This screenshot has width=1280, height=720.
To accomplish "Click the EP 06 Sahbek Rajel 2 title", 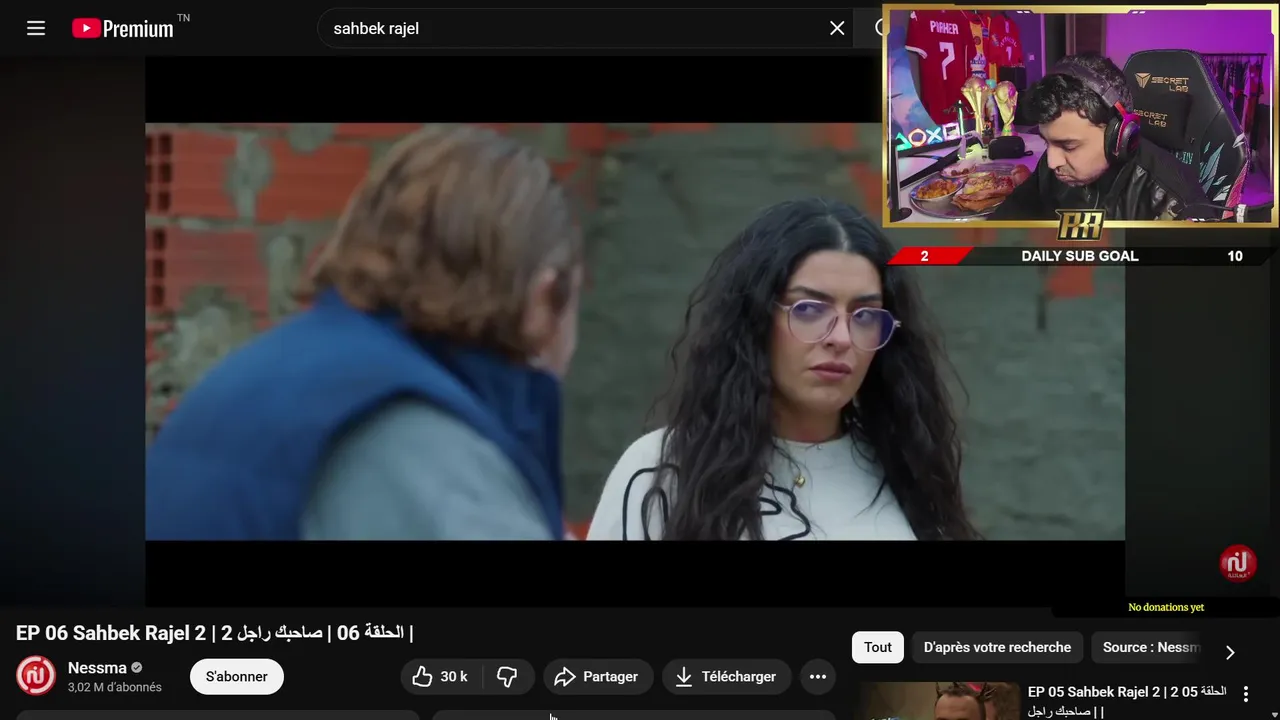I will pyautogui.click(x=214, y=633).
